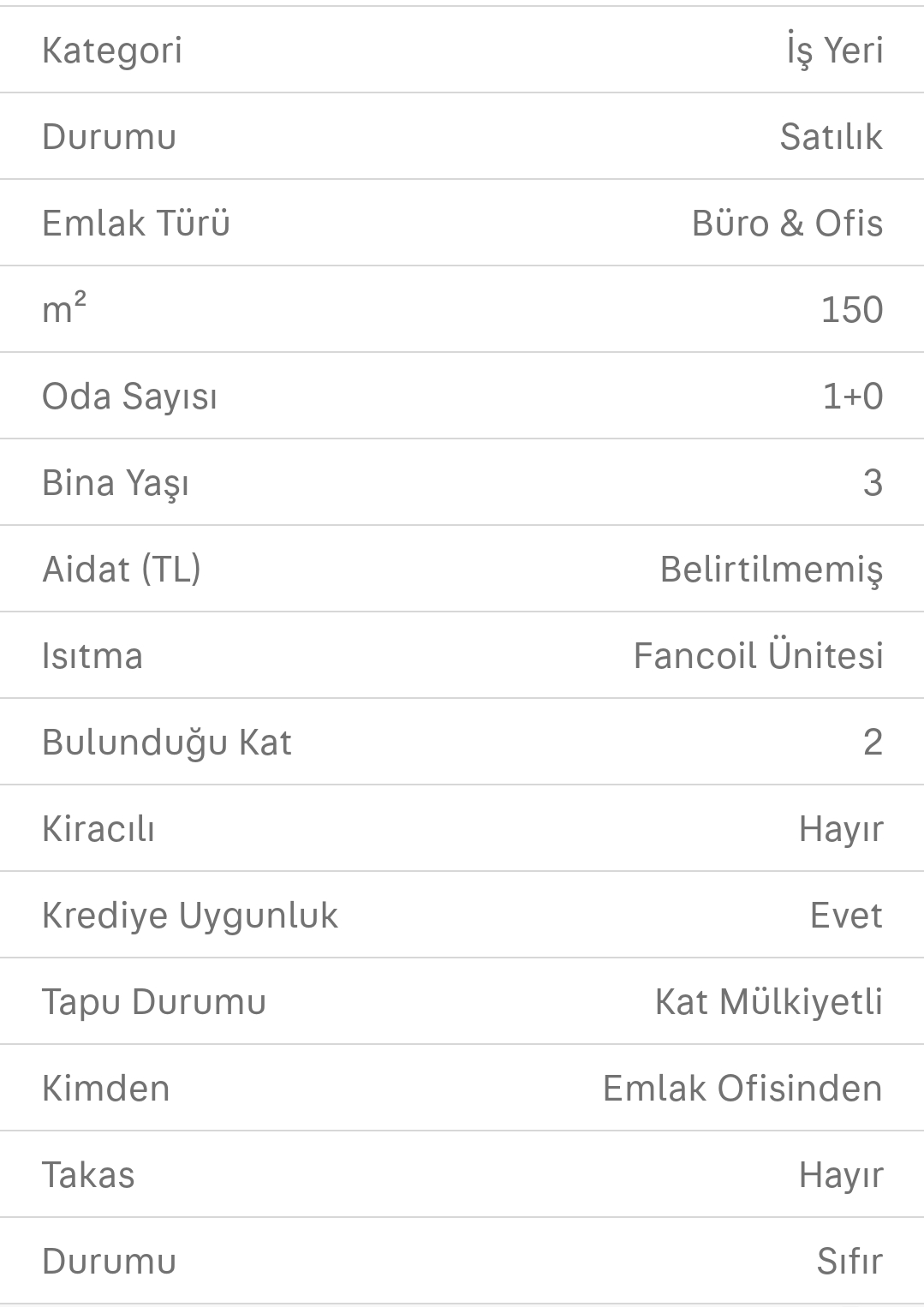Tap the Emlak Türü label
The height and width of the screenshot is (1307, 924).
point(136,224)
